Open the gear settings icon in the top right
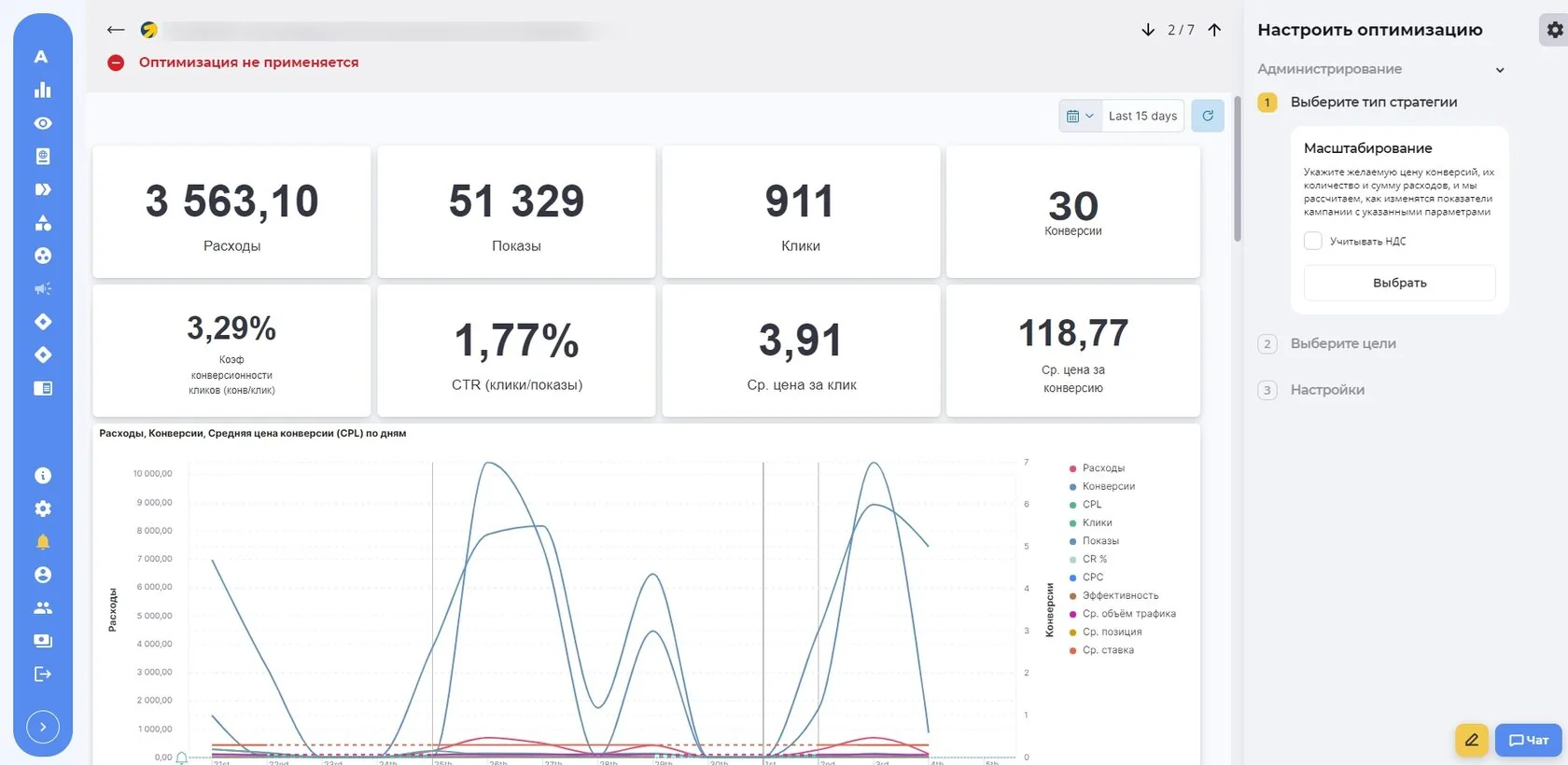Image resolution: width=1568 pixels, height=765 pixels. [x=1554, y=30]
